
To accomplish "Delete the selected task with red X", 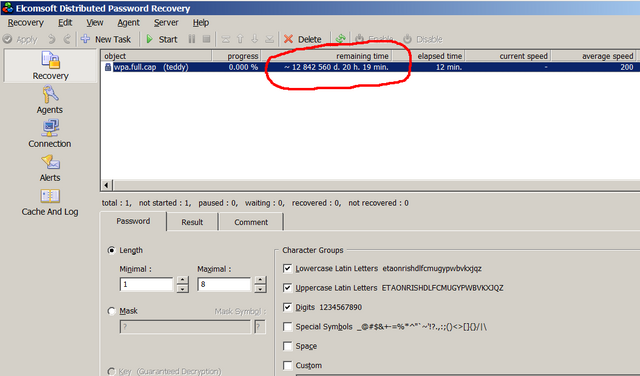I will tap(289, 39).
